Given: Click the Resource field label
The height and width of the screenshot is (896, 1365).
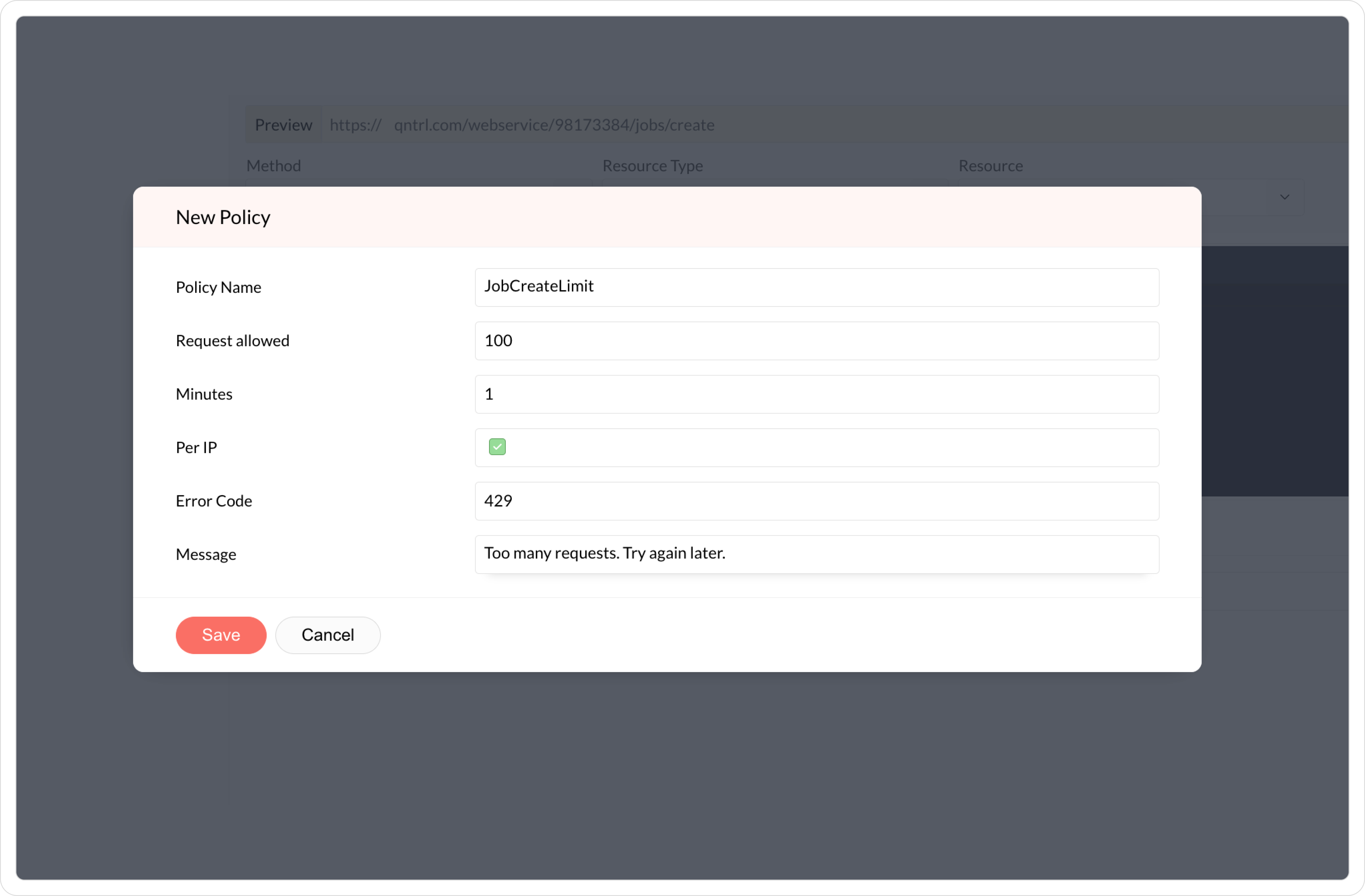Looking at the screenshot, I should [990, 166].
